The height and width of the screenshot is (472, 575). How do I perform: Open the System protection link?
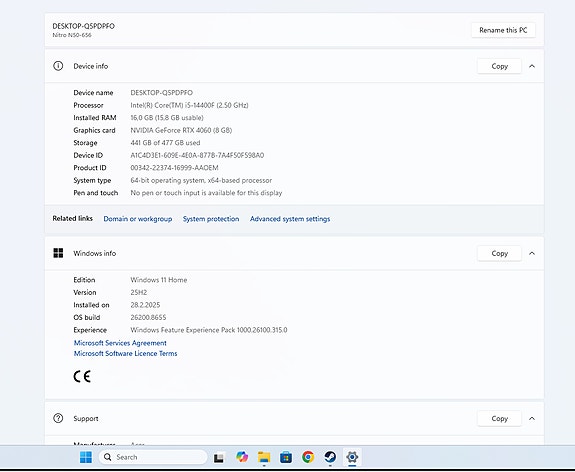tap(211, 219)
